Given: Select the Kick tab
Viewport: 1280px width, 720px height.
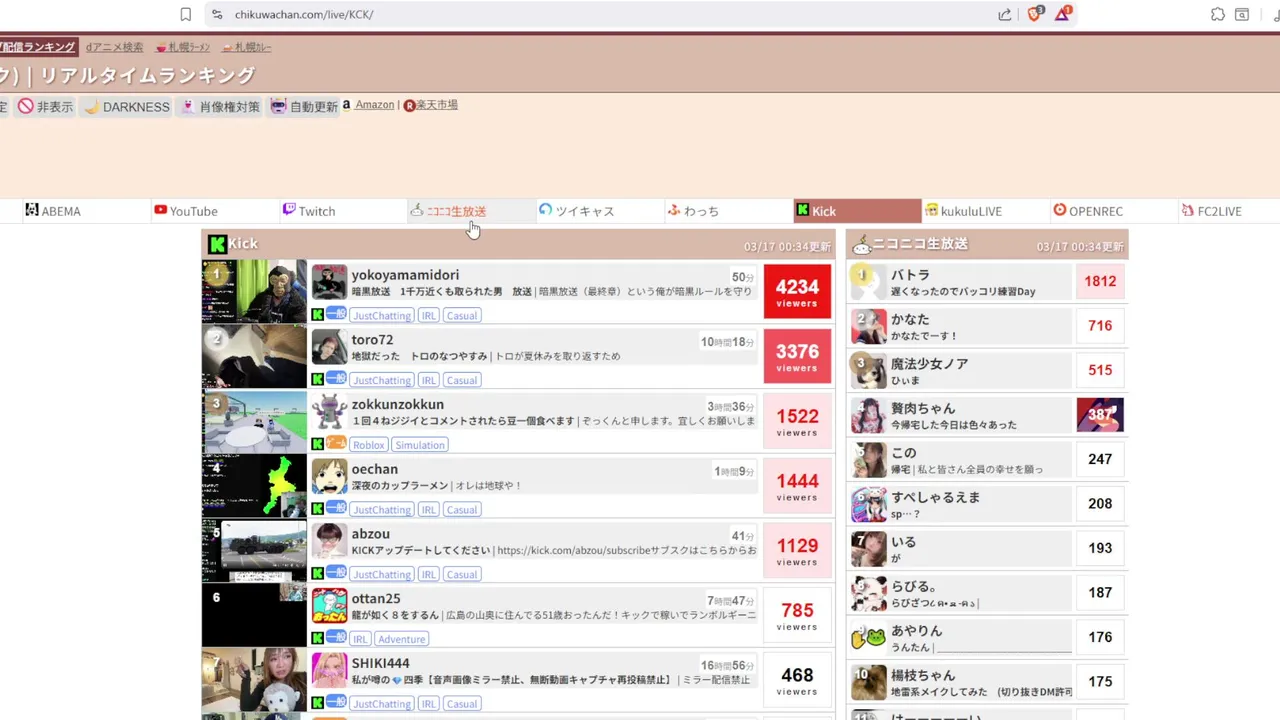Looking at the screenshot, I should coord(857,211).
